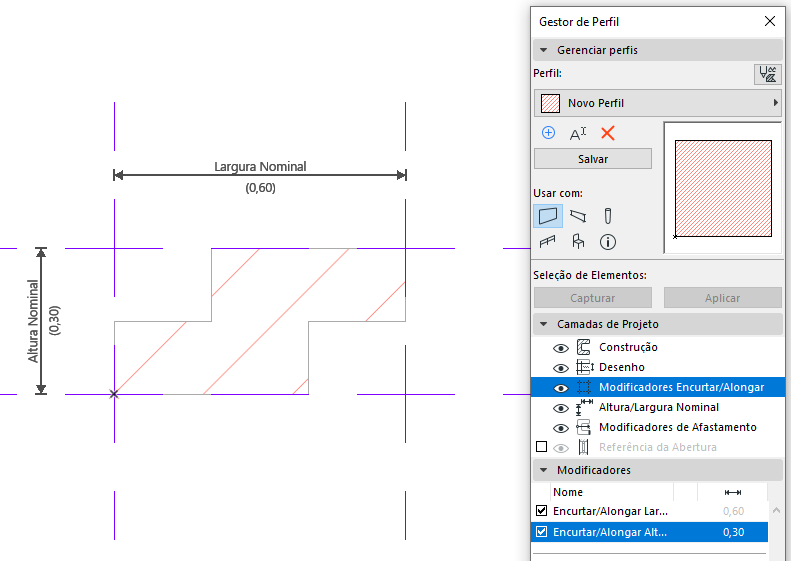Viewport: 791px width, 561px height.
Task: Collapse the Modificadores section
Action: [543, 470]
